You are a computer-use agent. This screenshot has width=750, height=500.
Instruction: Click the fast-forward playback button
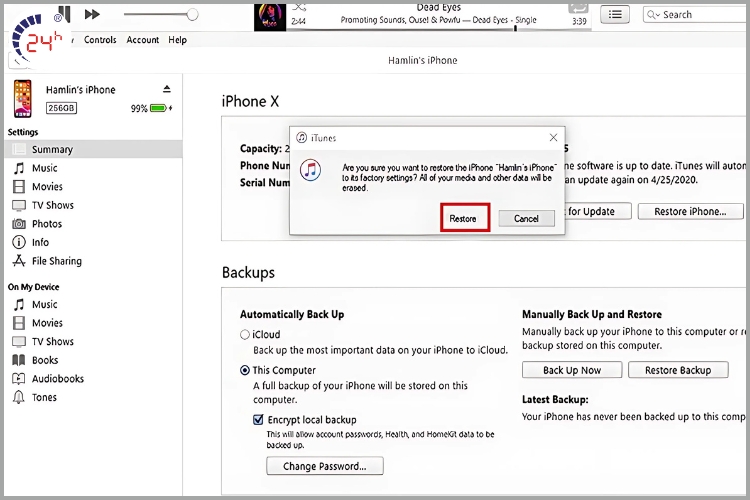tap(92, 14)
